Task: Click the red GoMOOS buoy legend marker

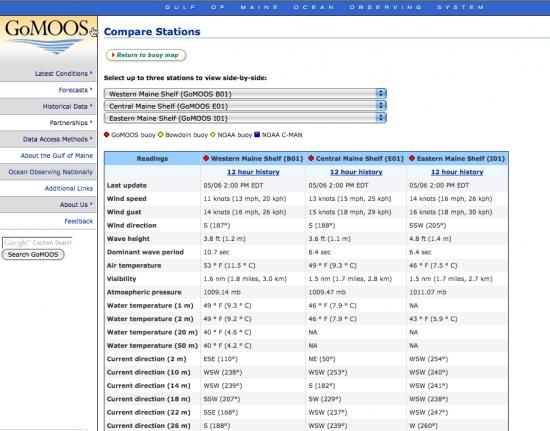Action: coord(107,134)
